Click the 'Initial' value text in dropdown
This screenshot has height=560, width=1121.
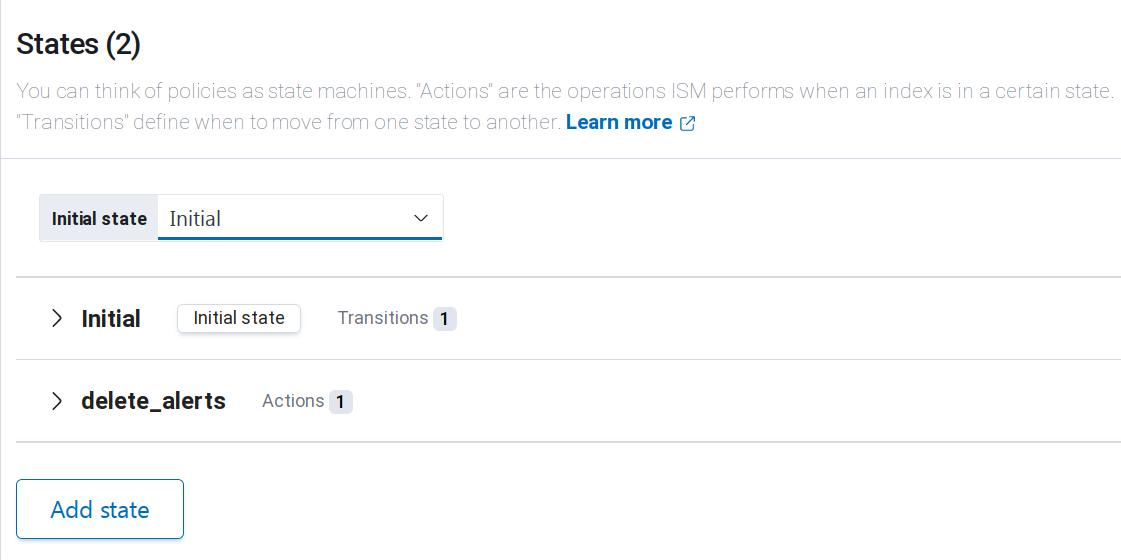point(195,219)
